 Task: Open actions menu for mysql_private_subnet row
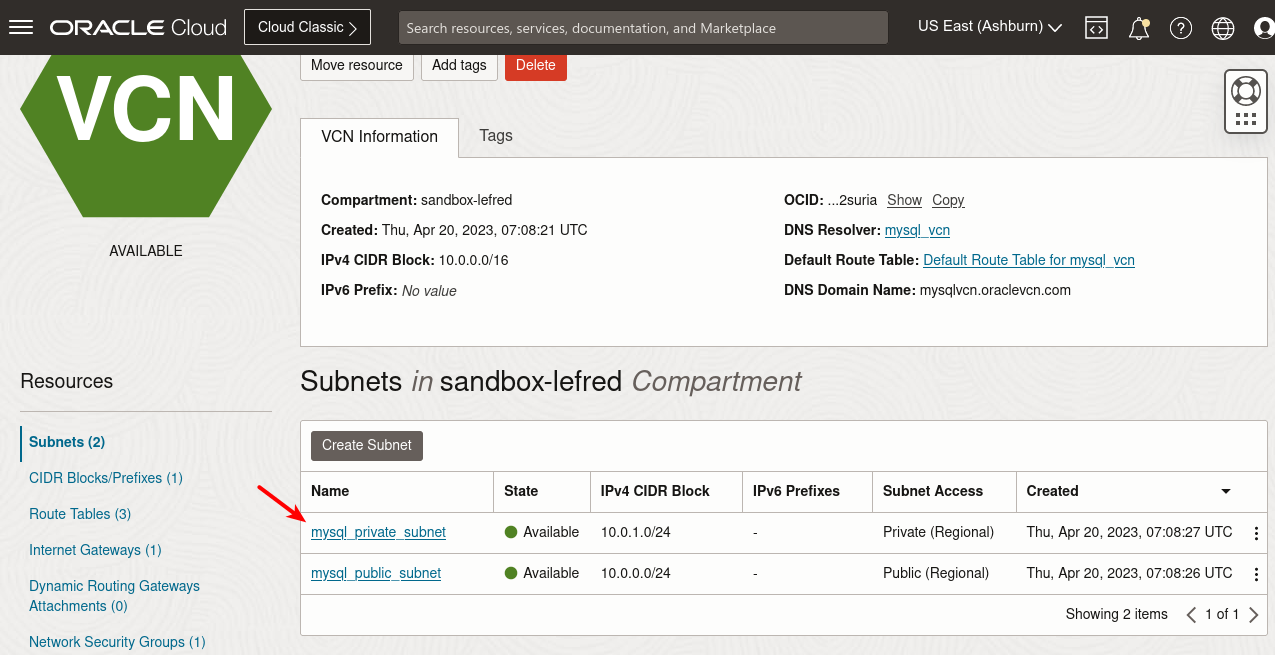pos(1257,533)
